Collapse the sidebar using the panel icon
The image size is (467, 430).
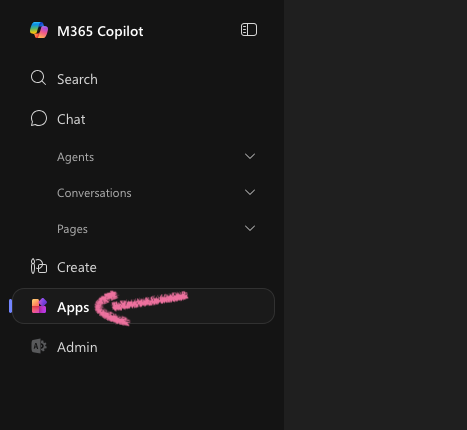(x=249, y=30)
